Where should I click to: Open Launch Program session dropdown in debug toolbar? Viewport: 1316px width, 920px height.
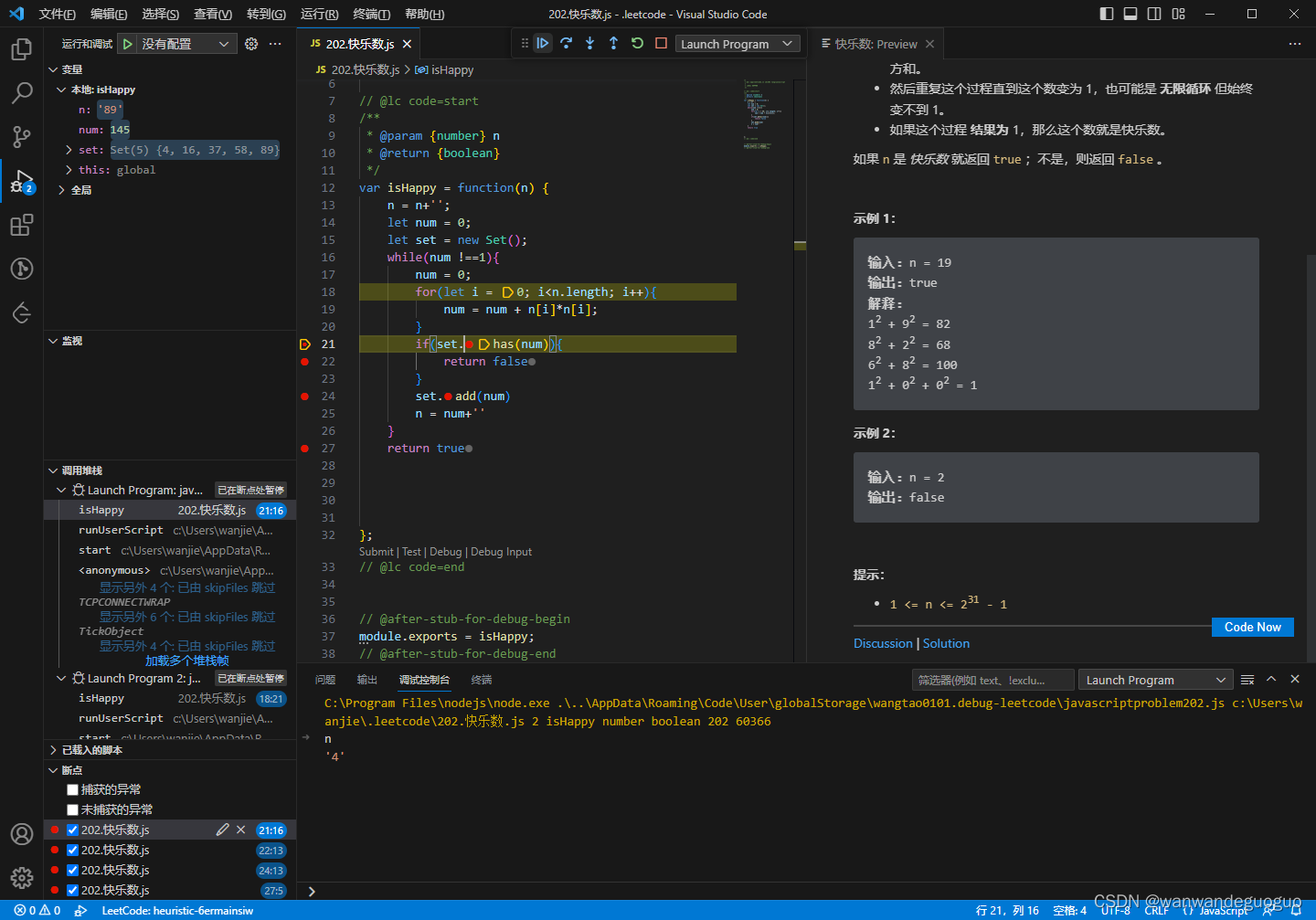[x=737, y=44]
